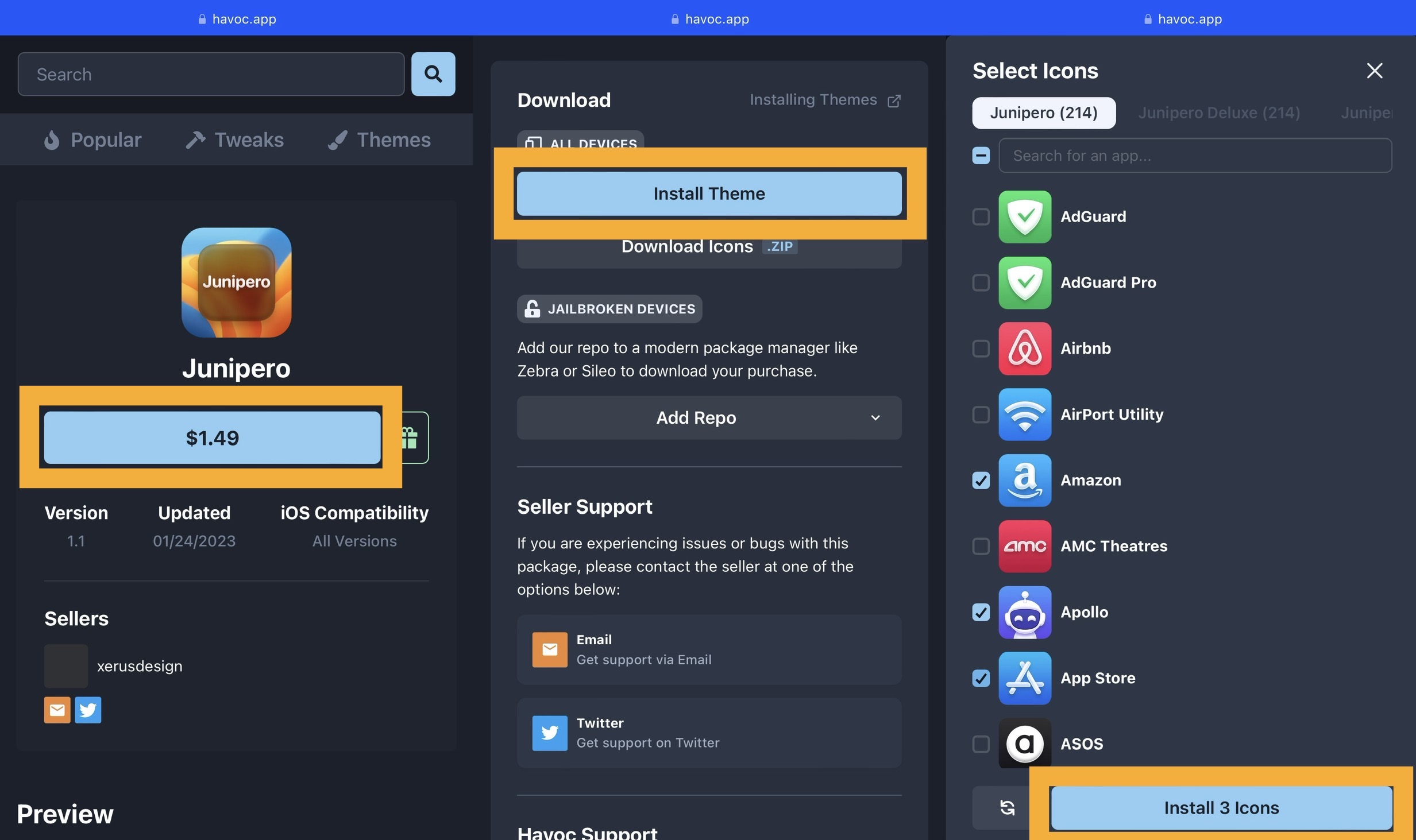Viewport: 1416px width, 840px height.
Task: Click the external link icon beside Installing Themes
Action: point(894,101)
